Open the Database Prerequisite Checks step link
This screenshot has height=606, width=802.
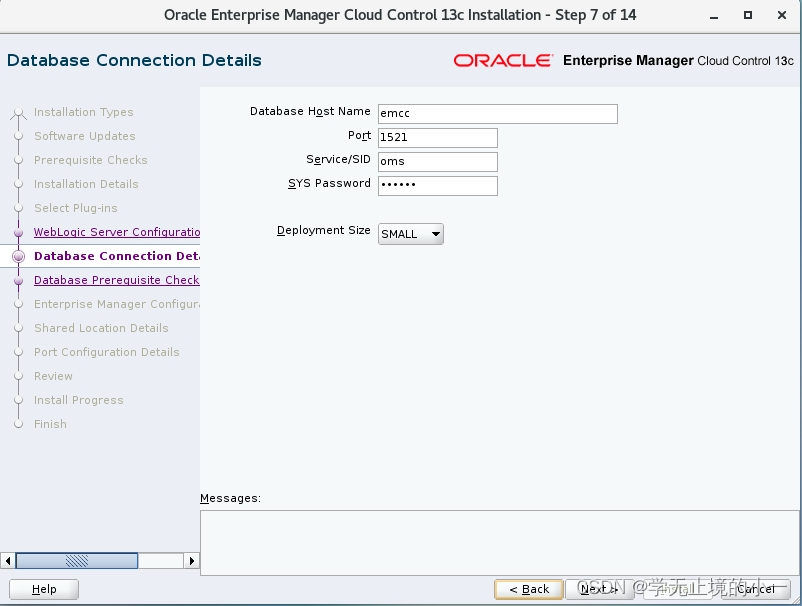[116, 280]
